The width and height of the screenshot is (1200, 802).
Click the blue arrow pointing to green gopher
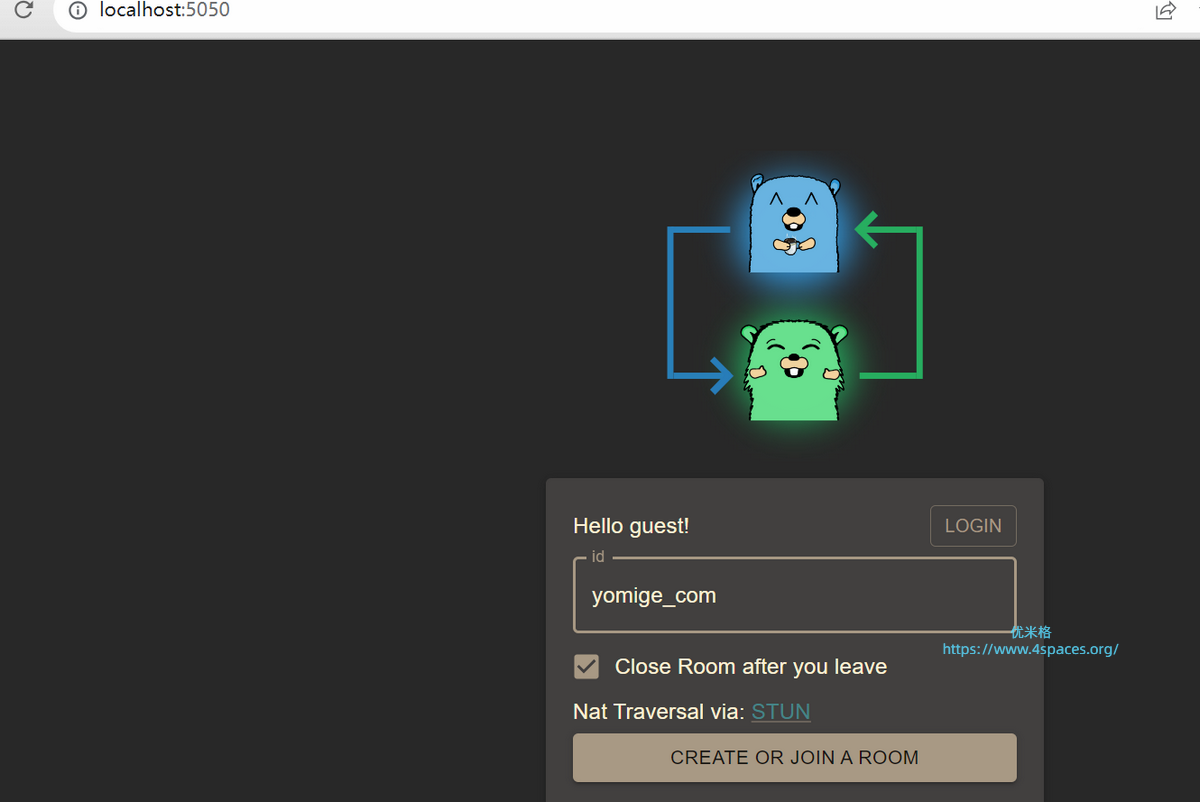click(x=690, y=310)
